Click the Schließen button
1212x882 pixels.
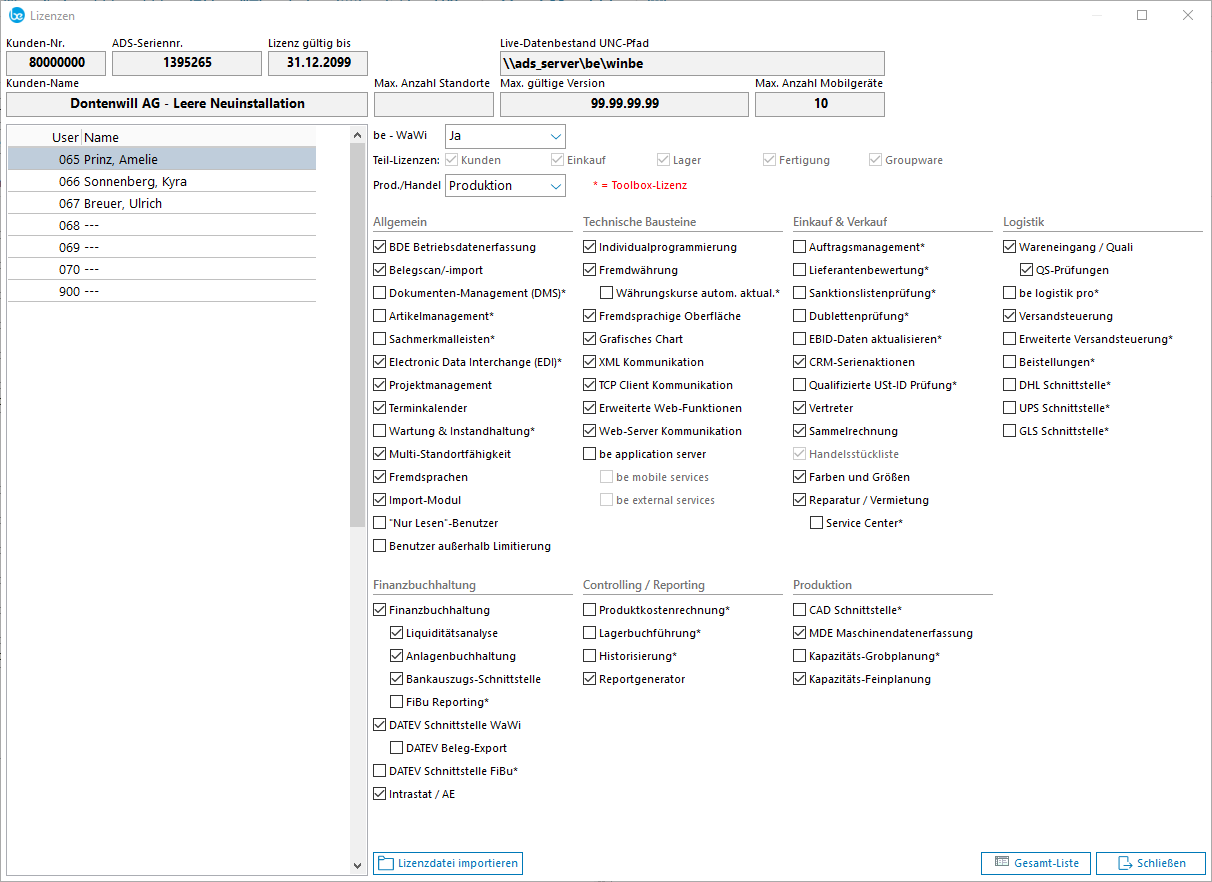pyautogui.click(x=1150, y=863)
